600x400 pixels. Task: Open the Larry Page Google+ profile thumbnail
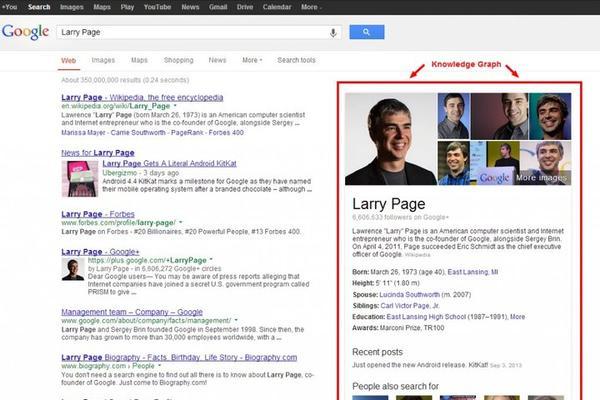coord(73,269)
